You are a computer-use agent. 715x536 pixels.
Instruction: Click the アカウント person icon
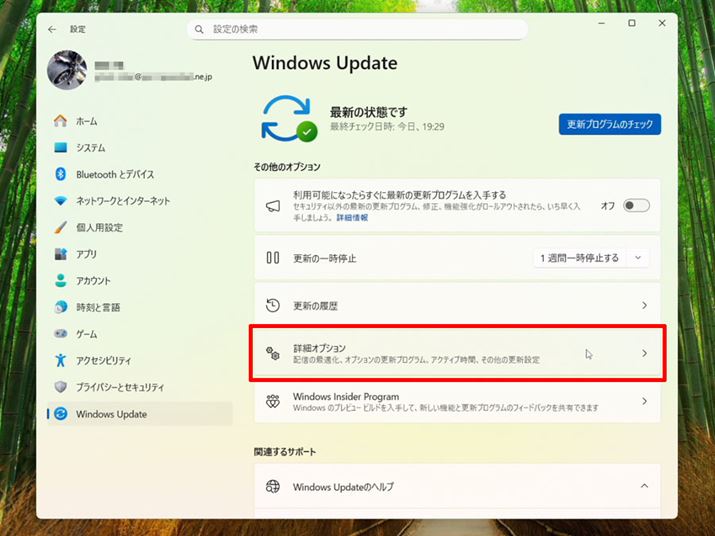[x=60, y=280]
